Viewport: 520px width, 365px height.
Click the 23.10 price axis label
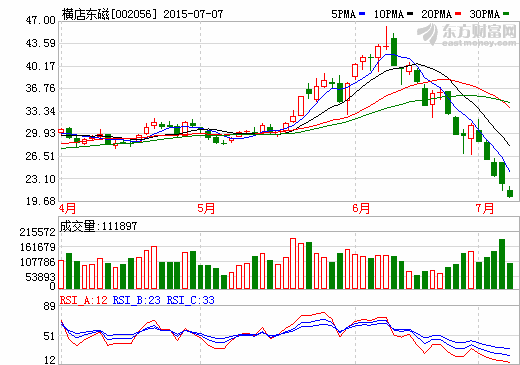click(x=41, y=179)
